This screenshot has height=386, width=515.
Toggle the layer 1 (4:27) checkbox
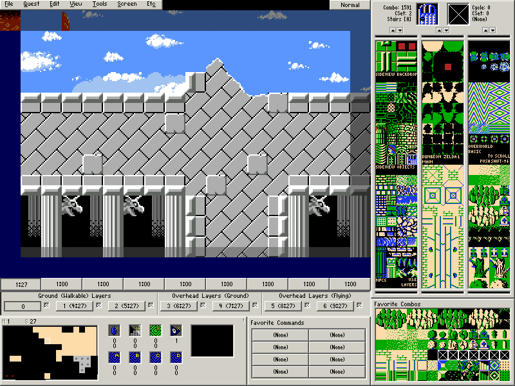pos(98,305)
